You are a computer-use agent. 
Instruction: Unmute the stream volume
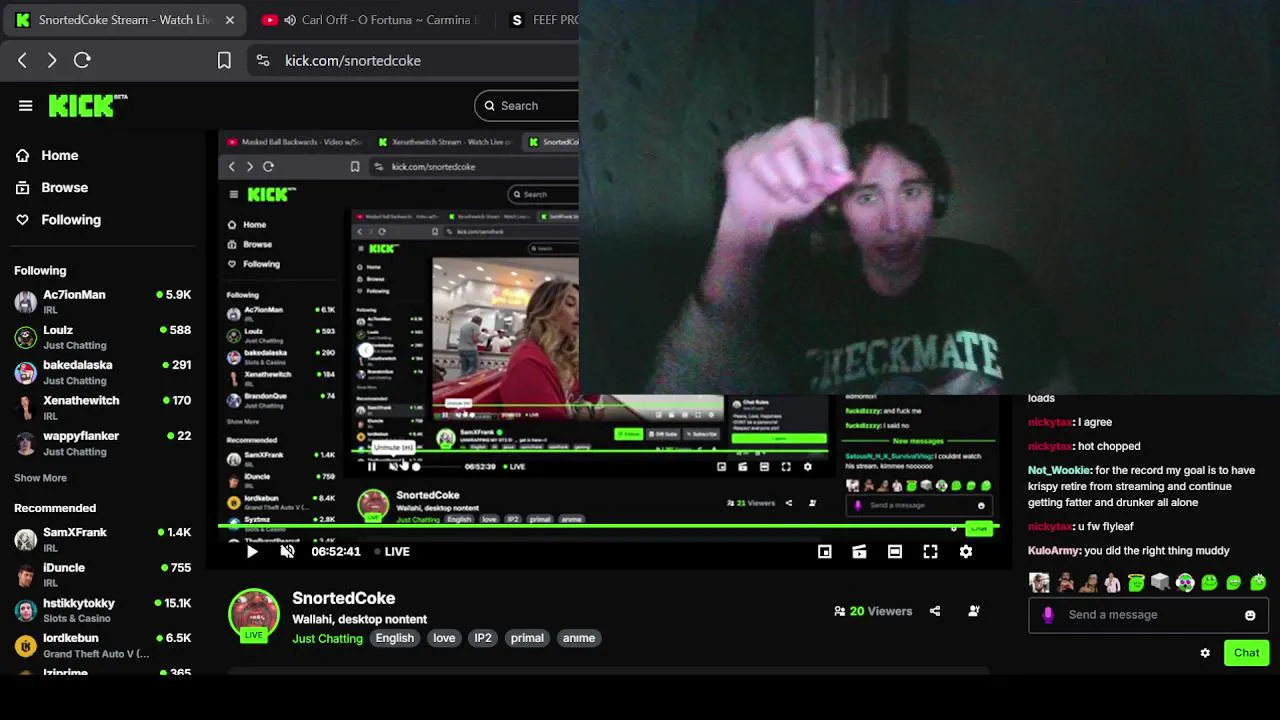pyautogui.click(x=288, y=551)
